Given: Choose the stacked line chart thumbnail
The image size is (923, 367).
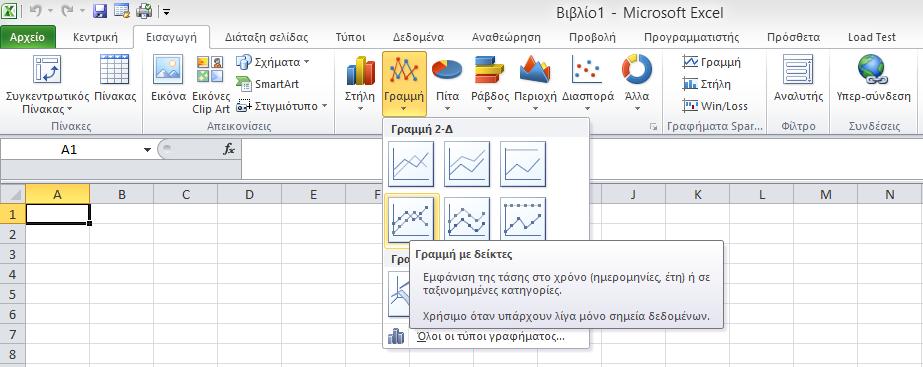Looking at the screenshot, I should click(467, 164).
